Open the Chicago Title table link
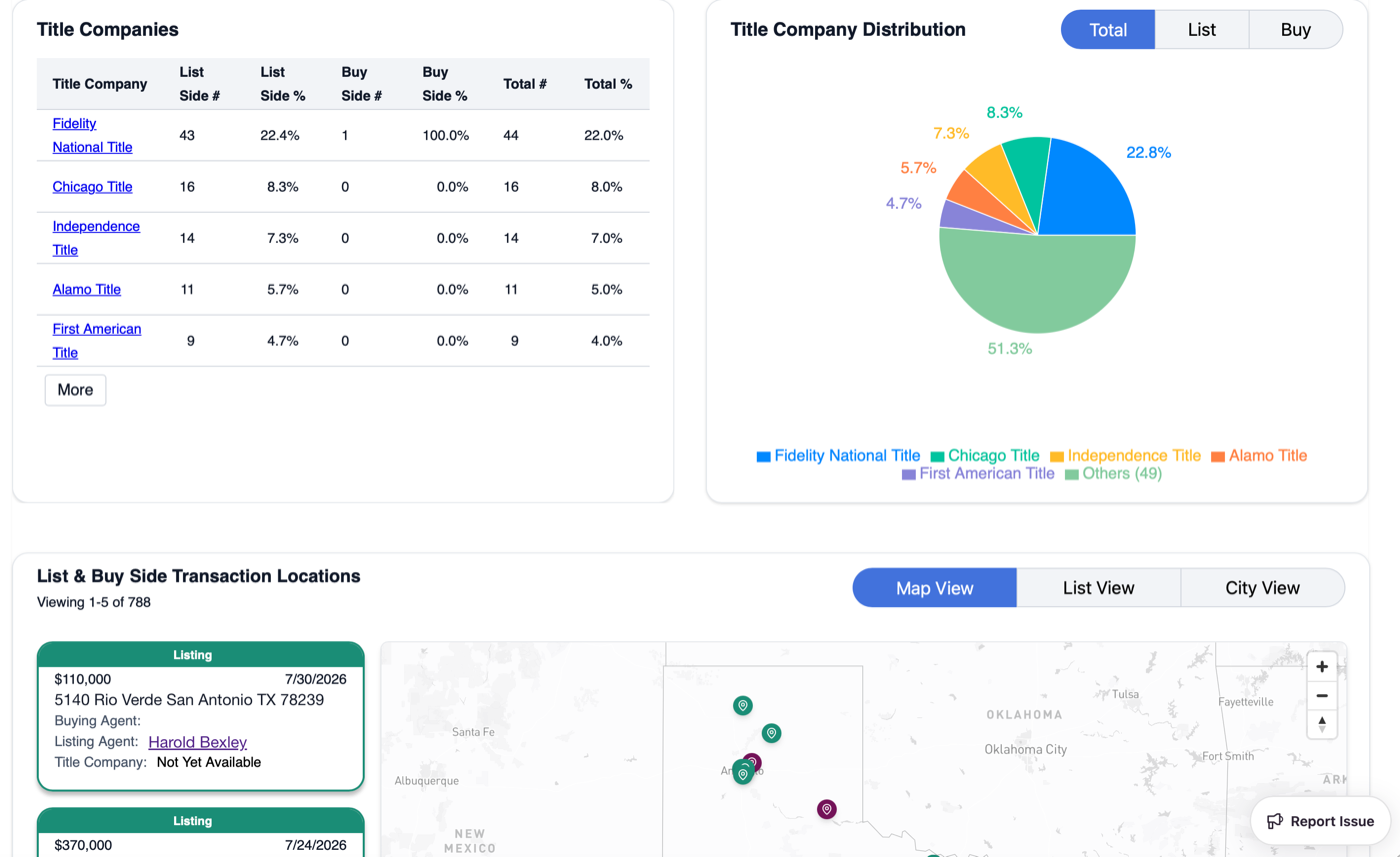This screenshot has width=1400, height=857. click(92, 187)
